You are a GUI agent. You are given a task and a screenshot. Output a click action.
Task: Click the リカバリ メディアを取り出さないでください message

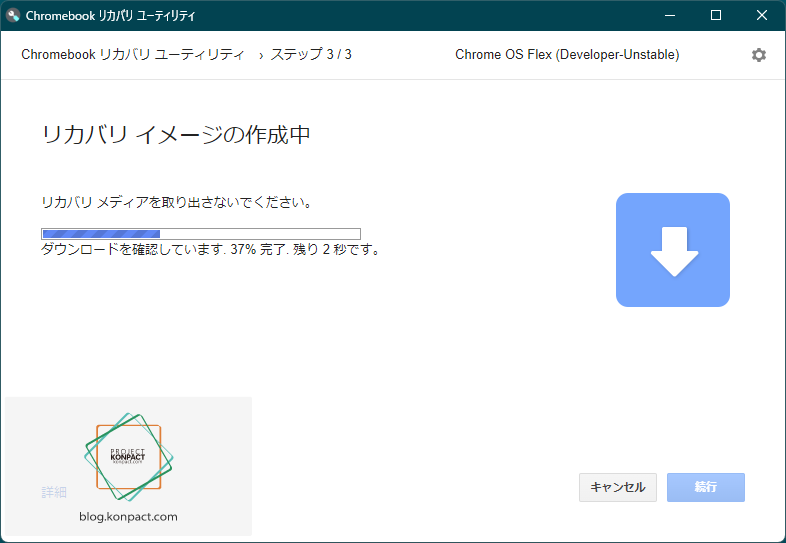[177, 202]
